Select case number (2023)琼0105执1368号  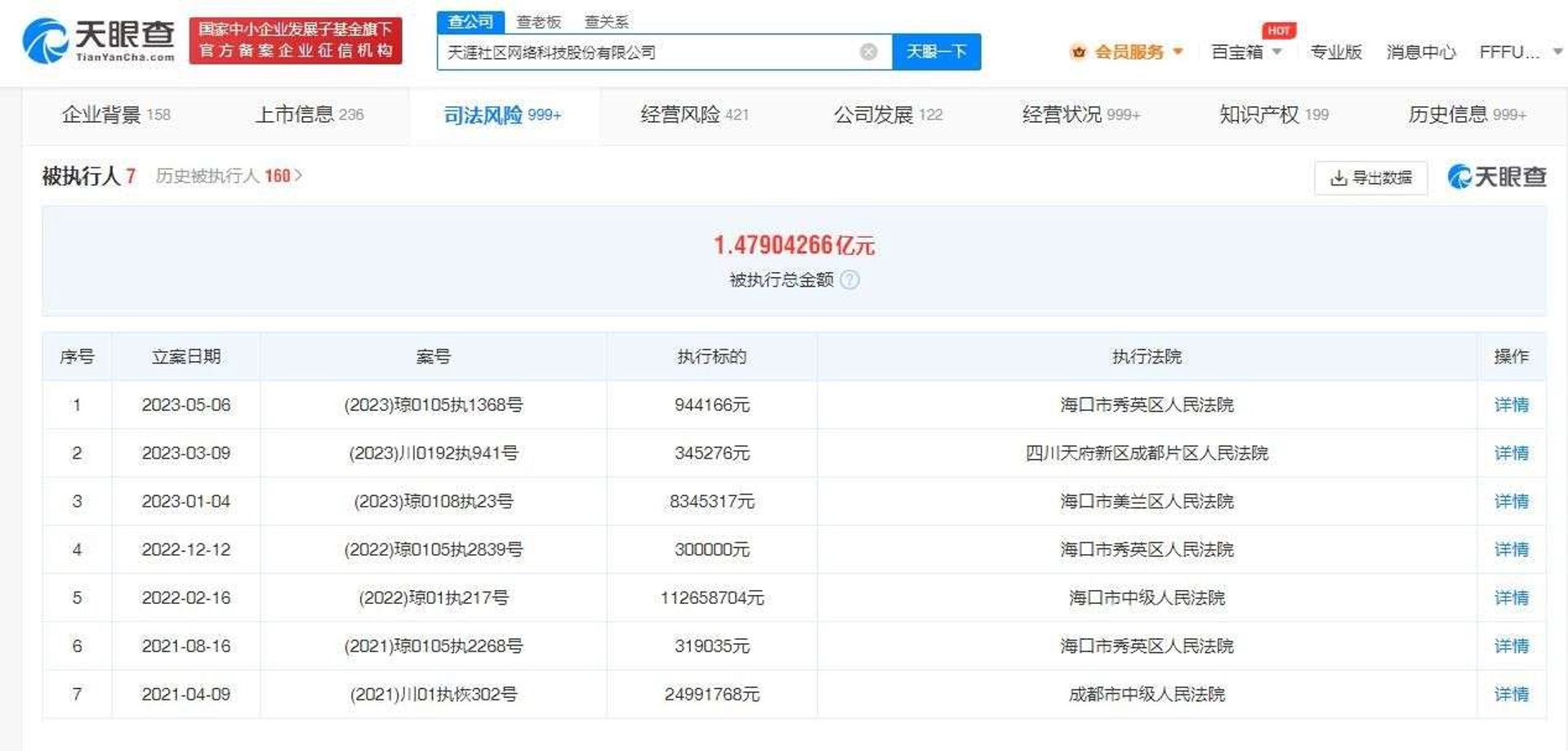[x=434, y=405]
